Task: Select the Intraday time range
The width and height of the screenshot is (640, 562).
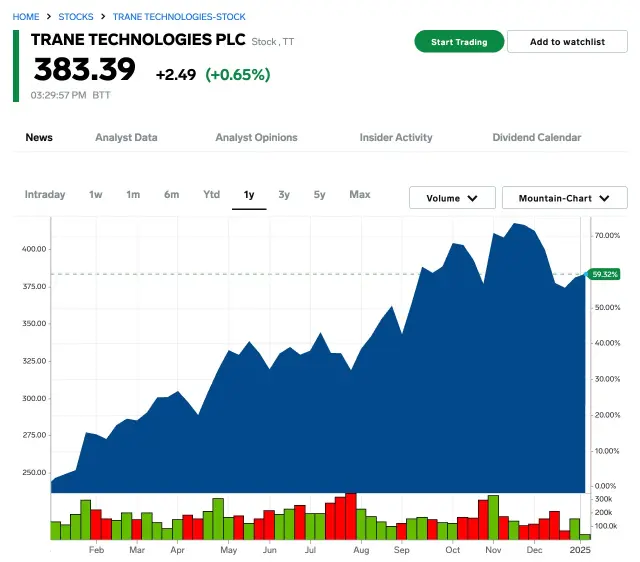Action: 45,194
